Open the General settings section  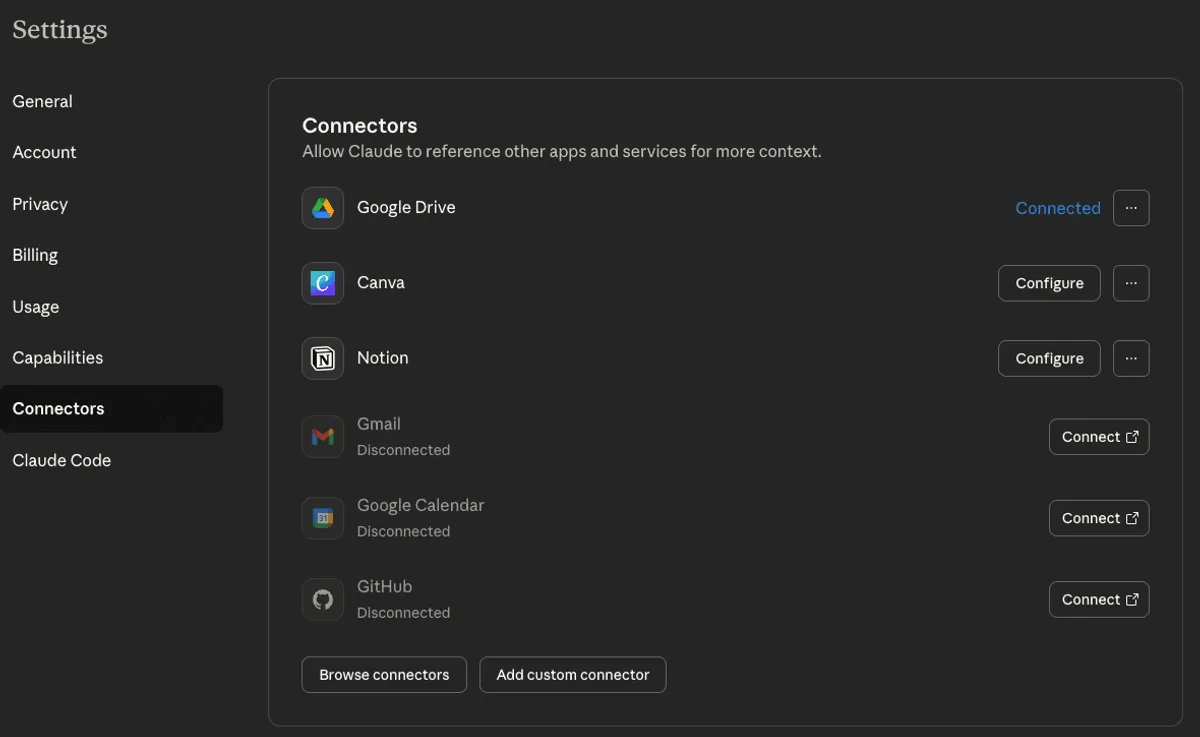tap(42, 101)
